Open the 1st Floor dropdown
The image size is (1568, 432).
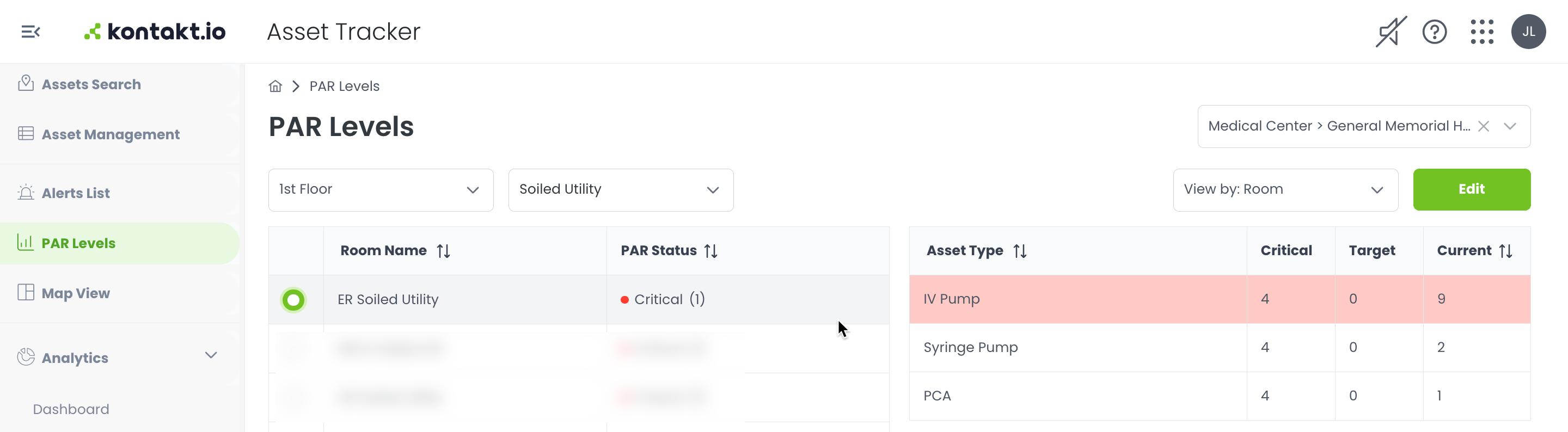[x=381, y=190]
